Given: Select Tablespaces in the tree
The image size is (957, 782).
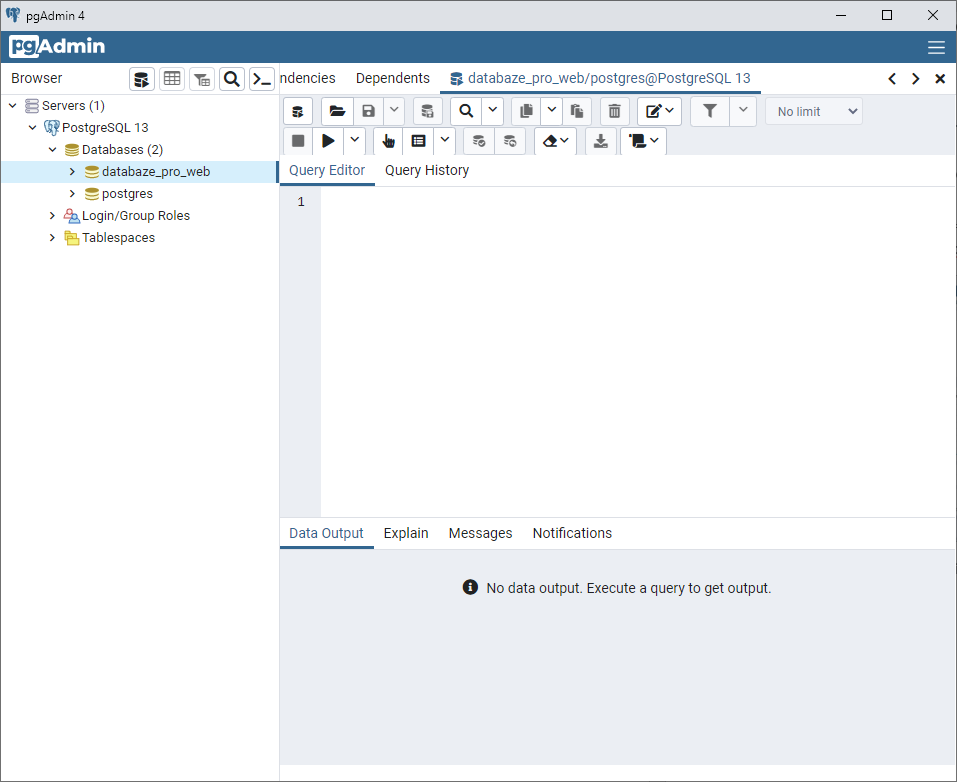Looking at the screenshot, I should [118, 237].
